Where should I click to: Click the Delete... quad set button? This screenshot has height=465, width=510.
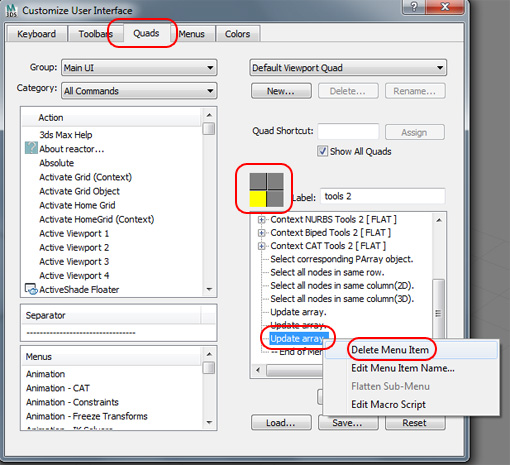(348, 91)
